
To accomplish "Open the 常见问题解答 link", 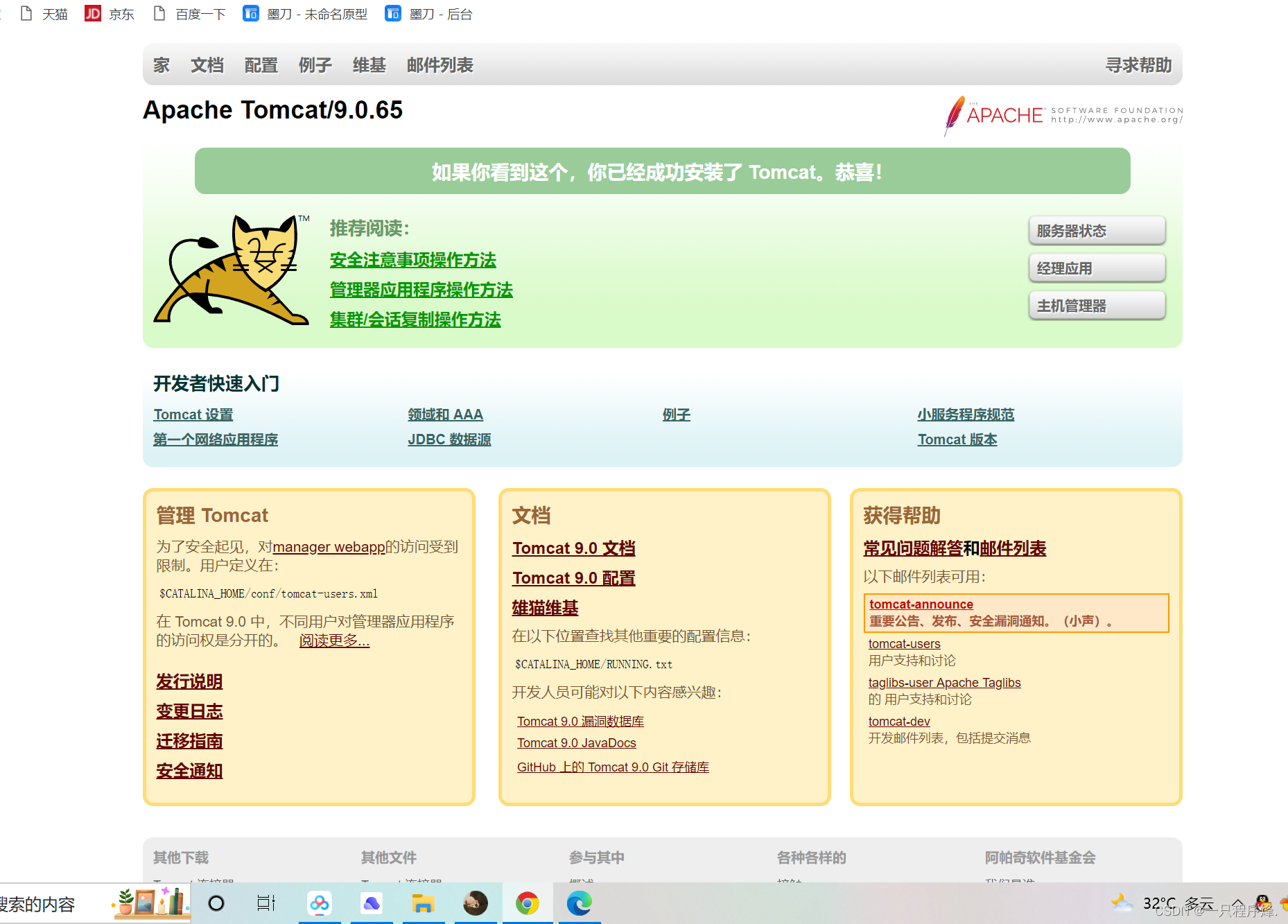I will (913, 548).
